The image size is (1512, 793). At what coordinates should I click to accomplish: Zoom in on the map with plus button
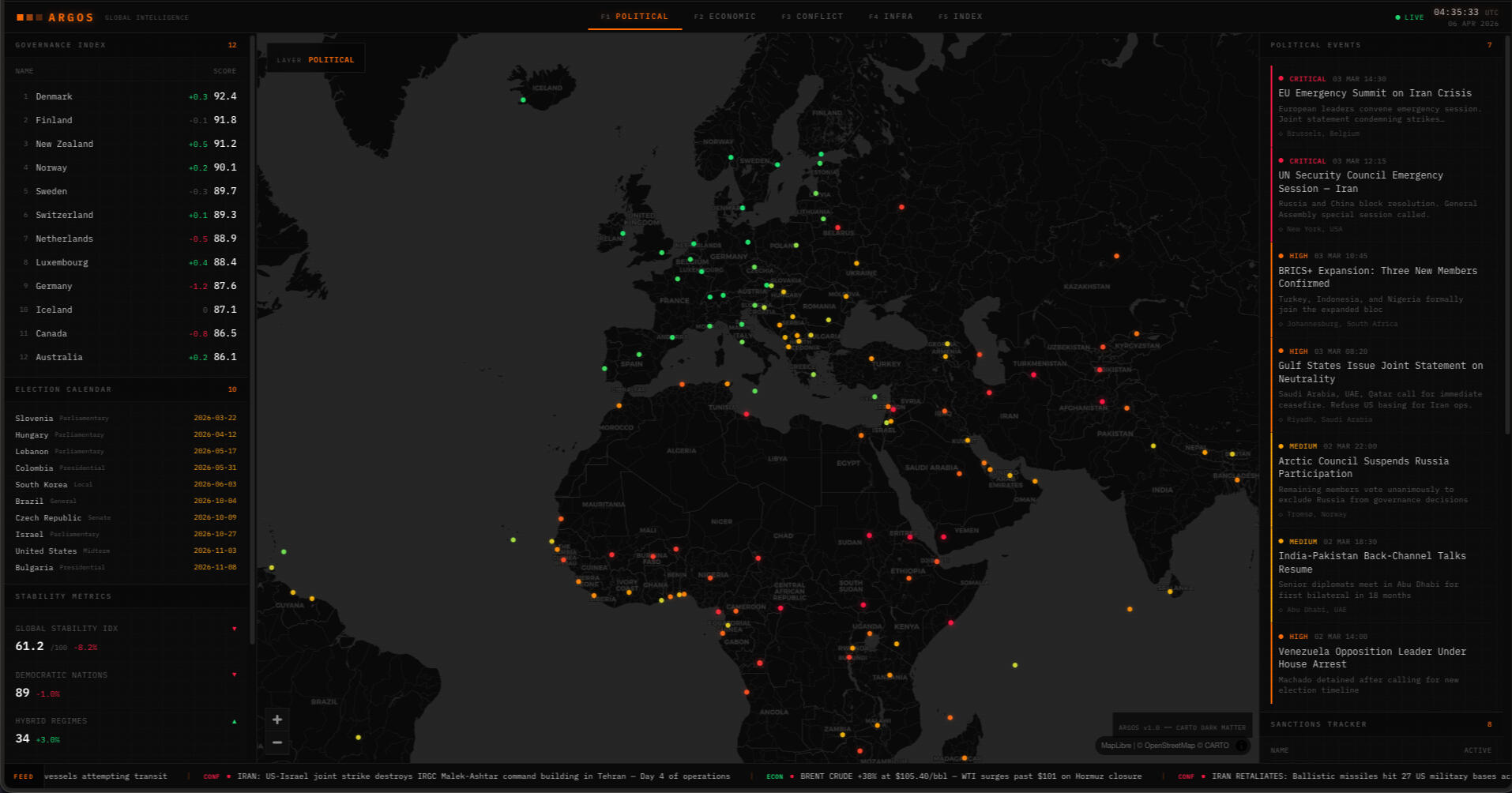point(277,720)
